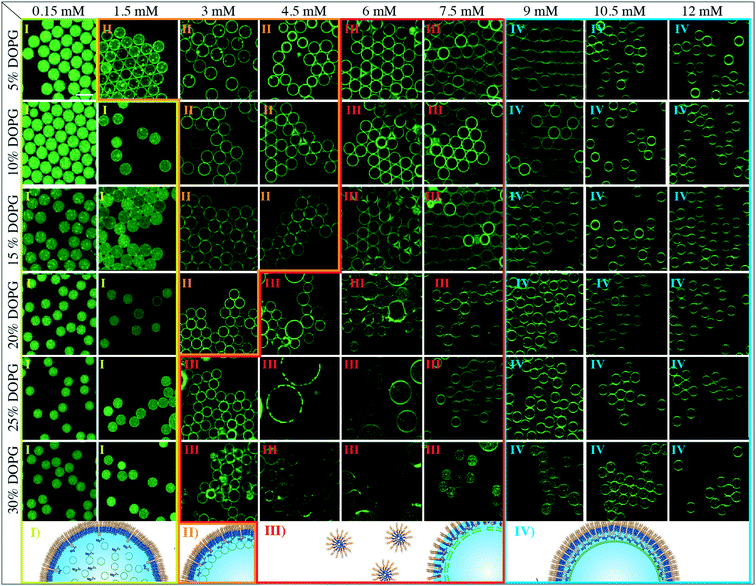
Task: Open the schematic diagram labeled IV)
Action: (629, 552)
